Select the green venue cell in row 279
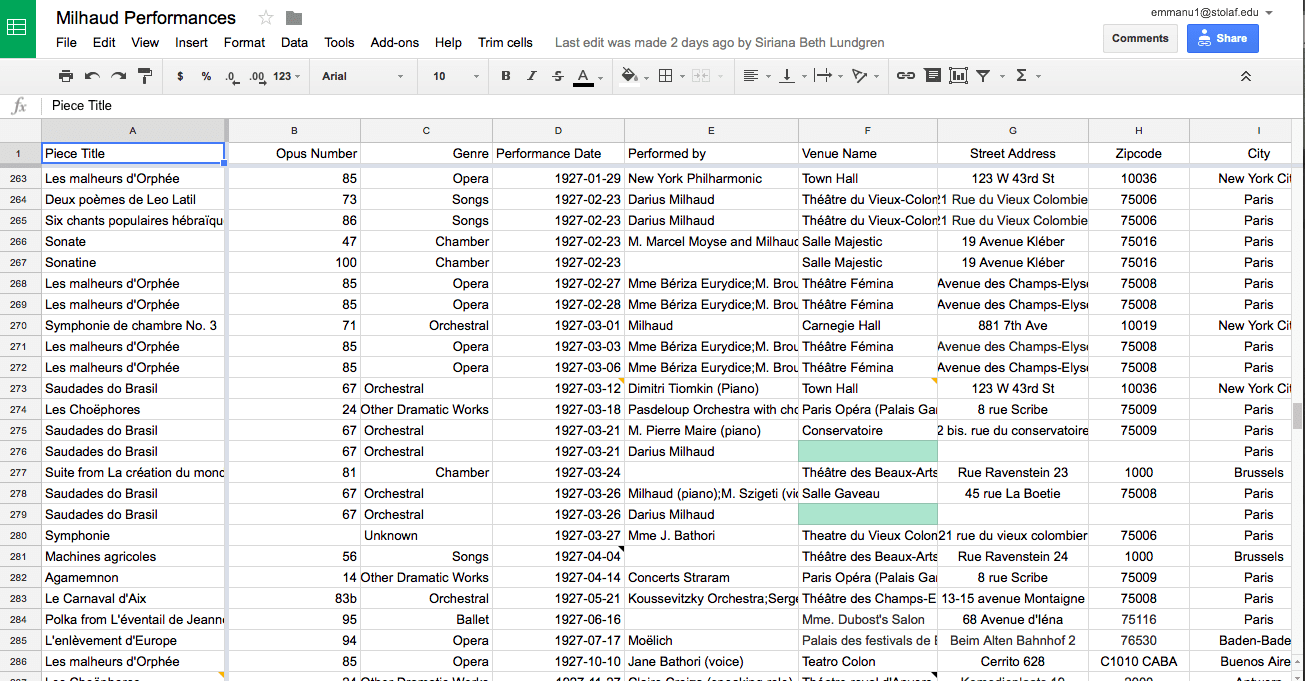This screenshot has height=681, width=1305. click(868, 515)
